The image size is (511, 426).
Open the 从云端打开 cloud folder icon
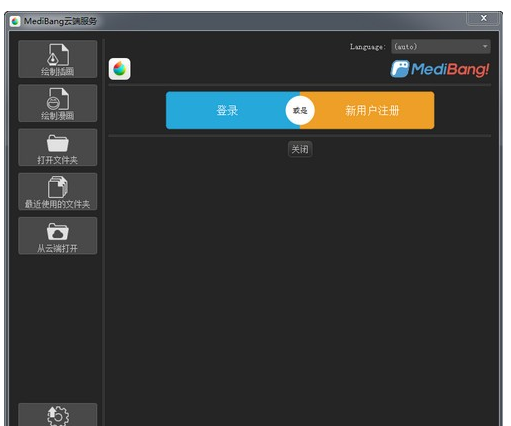tap(58, 232)
